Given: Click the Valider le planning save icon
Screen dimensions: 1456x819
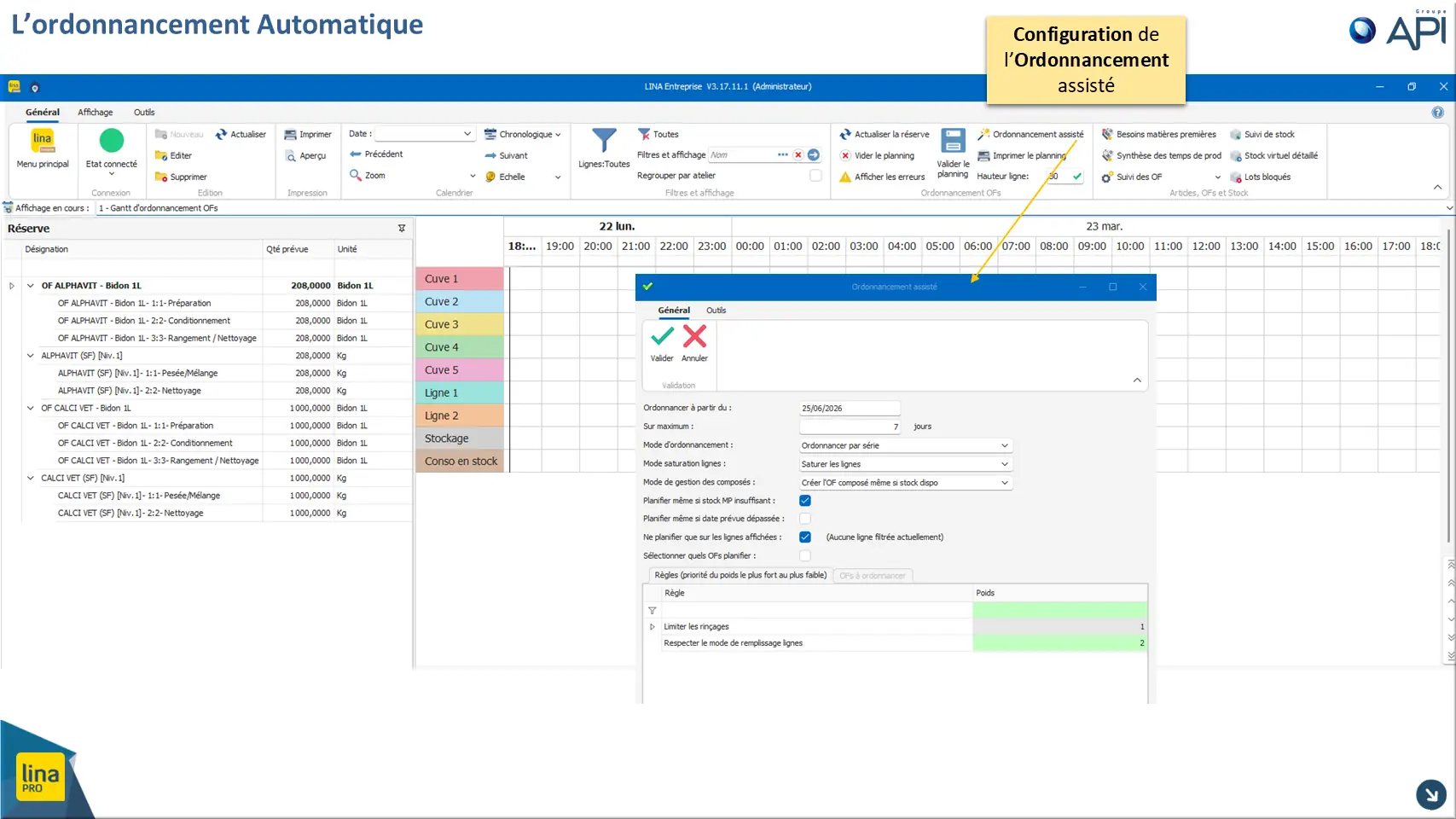Looking at the screenshot, I should [x=953, y=141].
